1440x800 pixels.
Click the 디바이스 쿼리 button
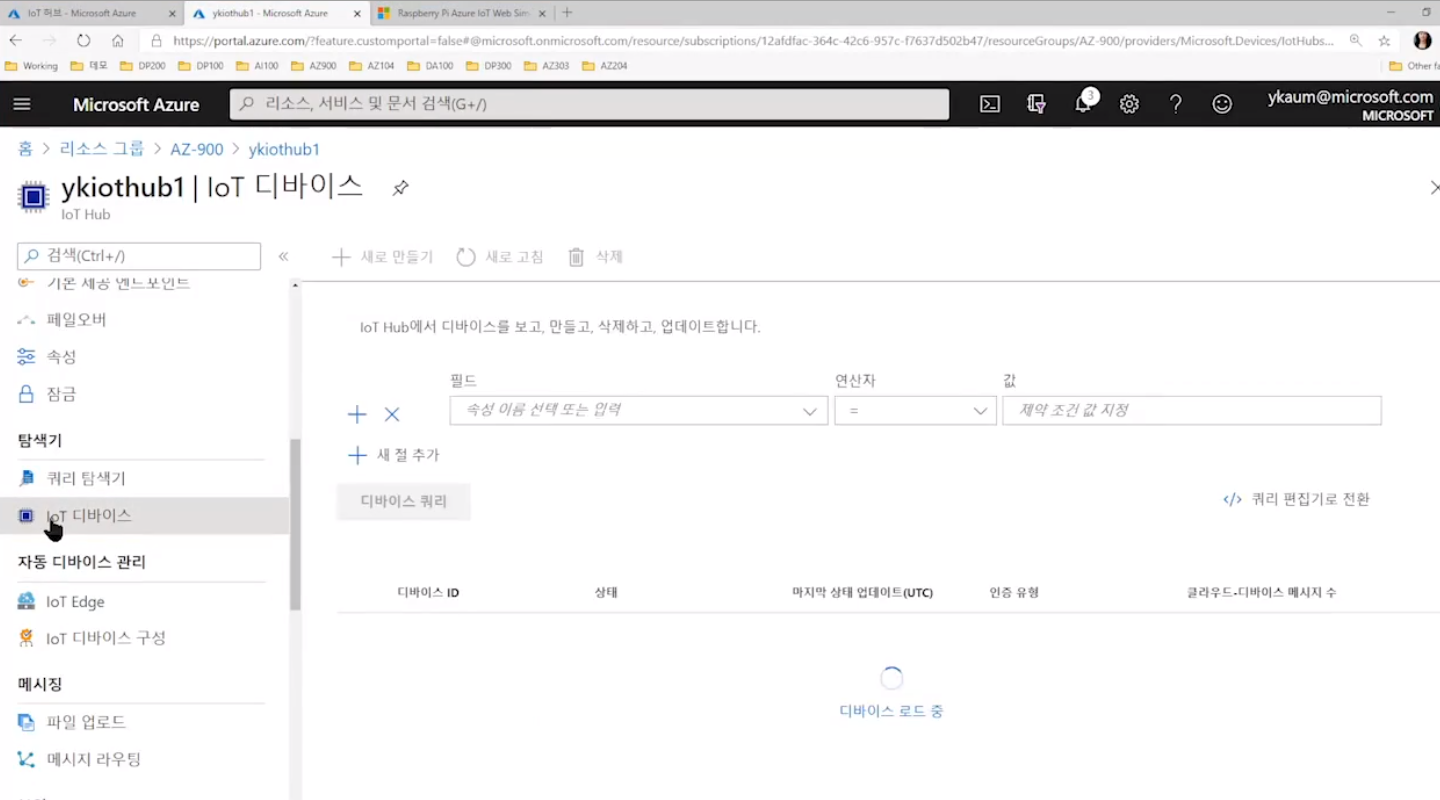point(403,501)
